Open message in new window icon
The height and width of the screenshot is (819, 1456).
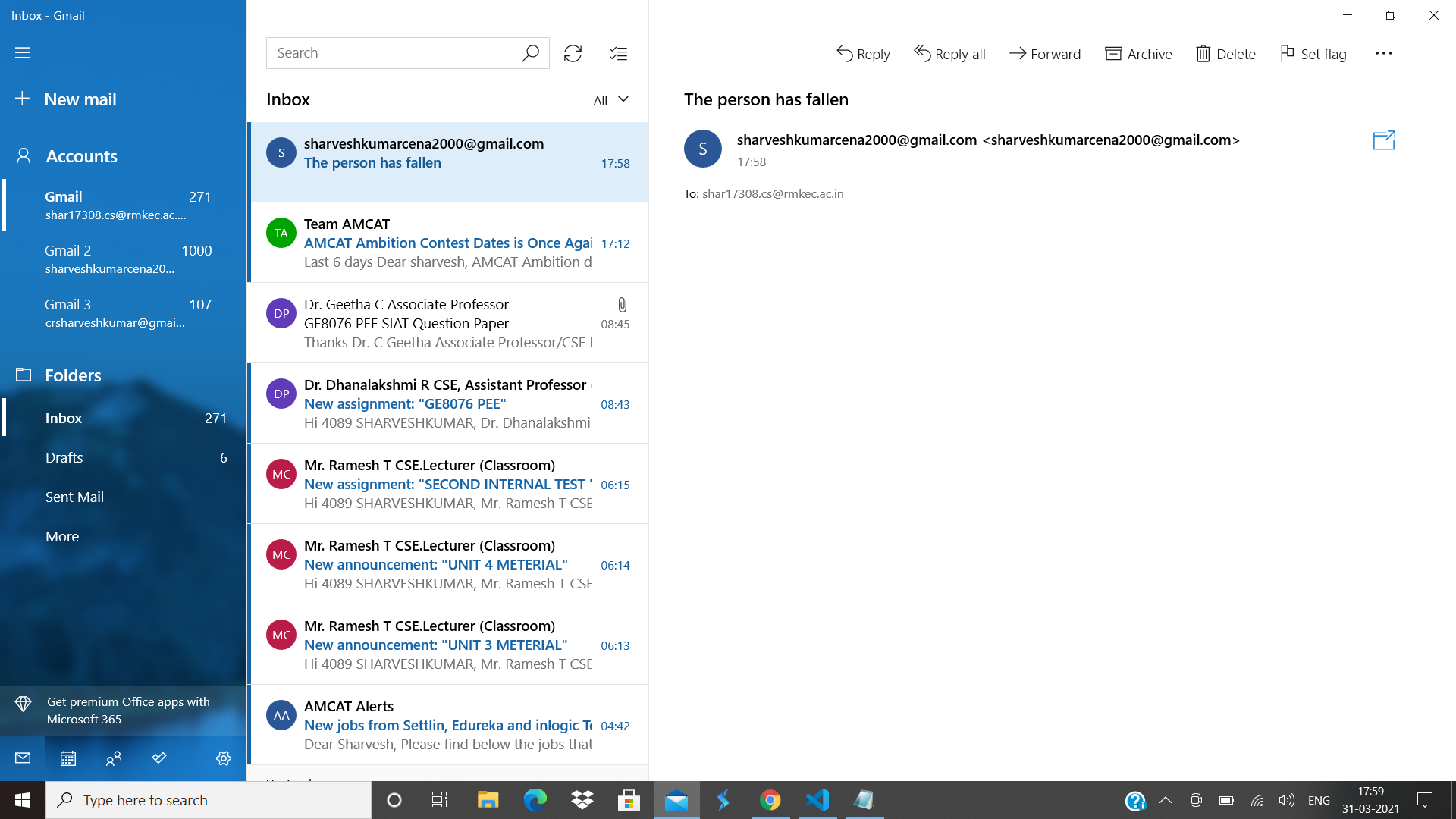pyautogui.click(x=1384, y=140)
